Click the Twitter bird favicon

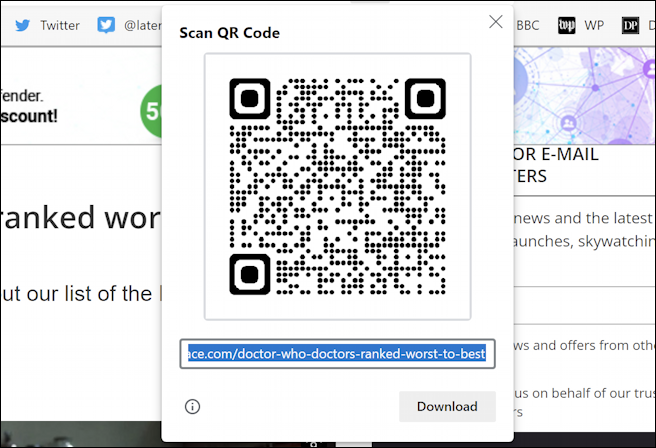point(23,26)
